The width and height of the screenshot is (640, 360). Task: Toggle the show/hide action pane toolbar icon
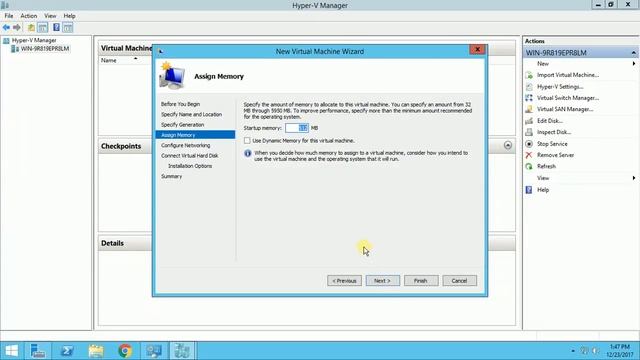click(x=68, y=27)
